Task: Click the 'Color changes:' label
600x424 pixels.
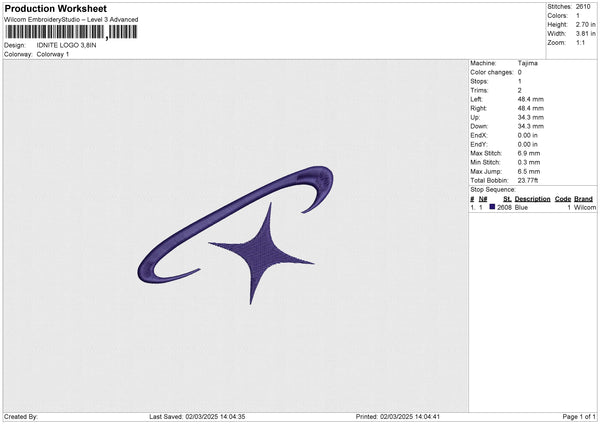Action: 492,72
